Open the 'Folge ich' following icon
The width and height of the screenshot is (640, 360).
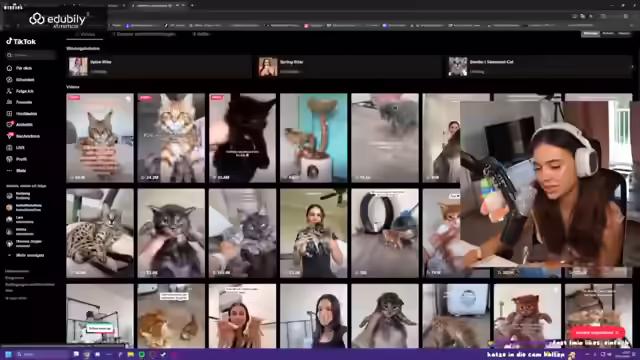[9, 91]
